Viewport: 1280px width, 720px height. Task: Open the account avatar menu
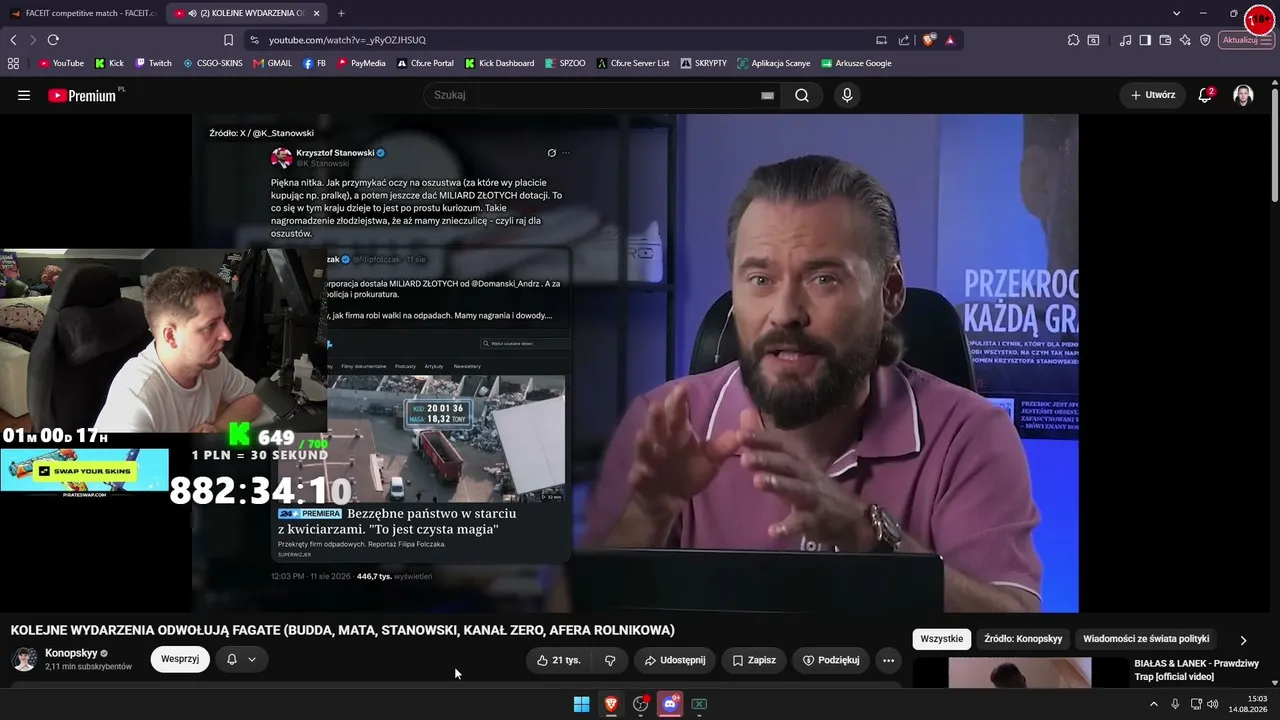pyautogui.click(x=1243, y=95)
